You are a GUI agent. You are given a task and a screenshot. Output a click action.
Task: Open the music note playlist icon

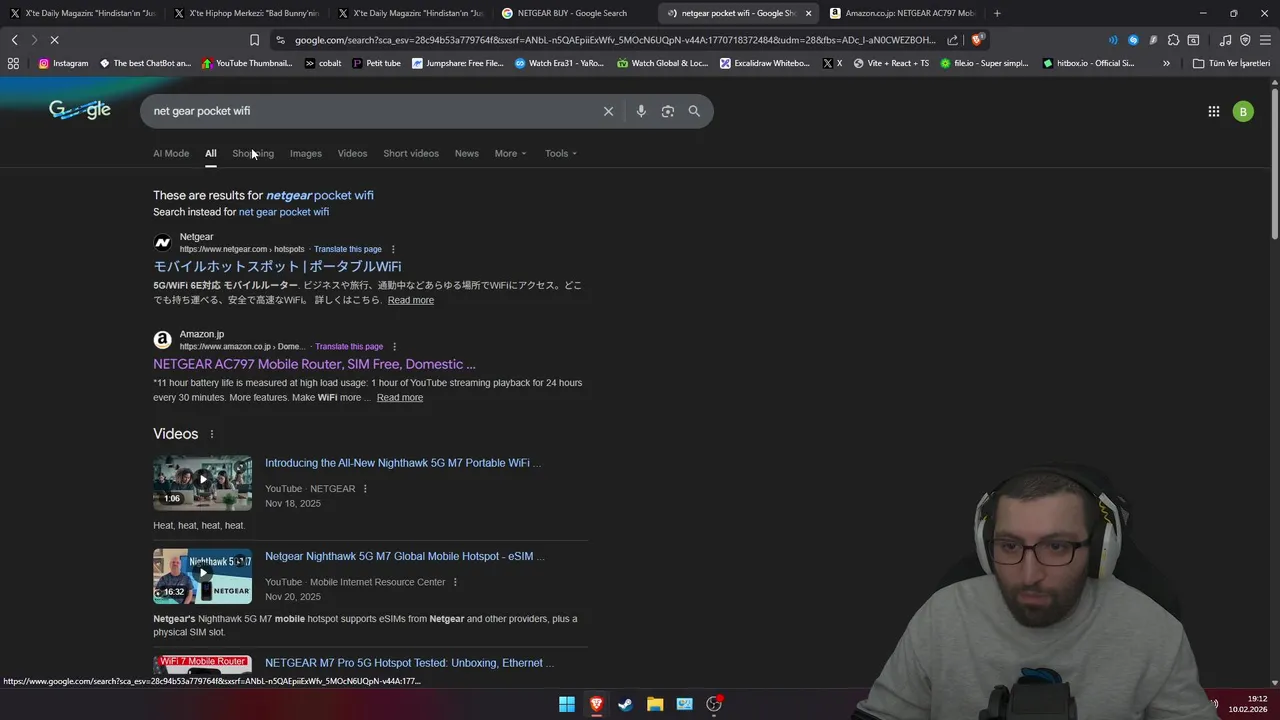pyautogui.click(x=1226, y=40)
